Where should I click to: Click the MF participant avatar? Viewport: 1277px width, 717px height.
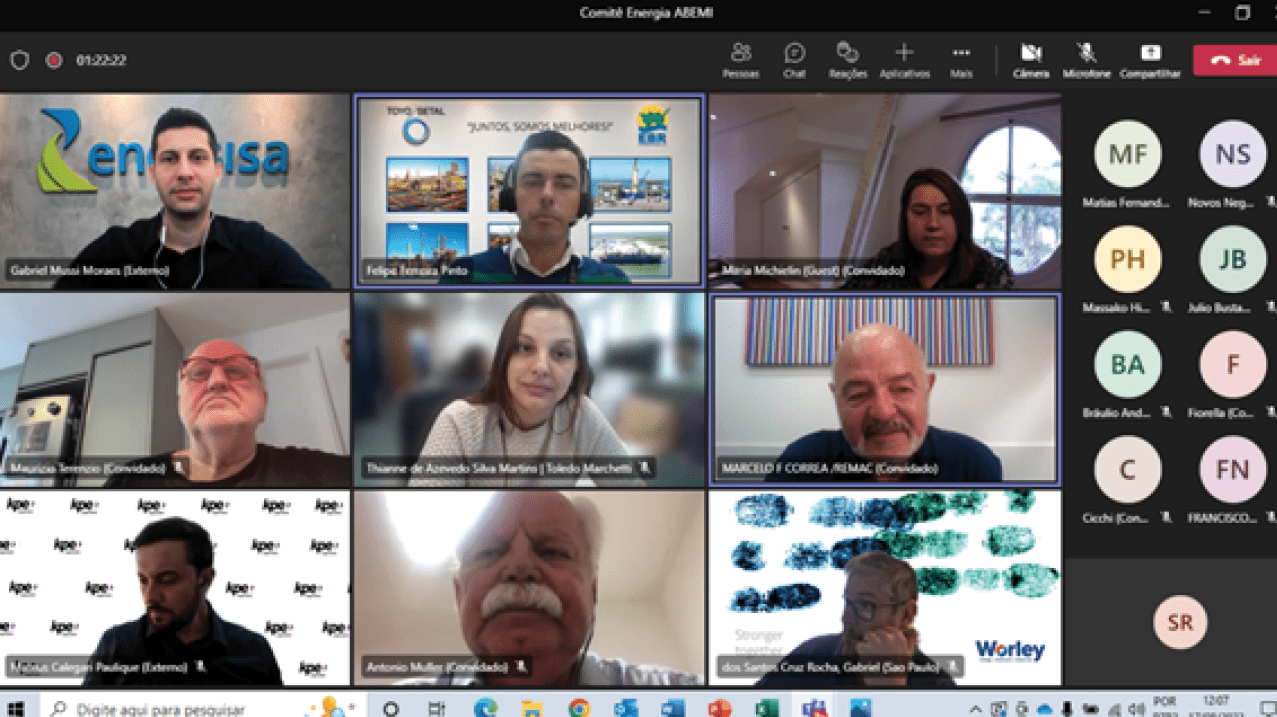1127,154
